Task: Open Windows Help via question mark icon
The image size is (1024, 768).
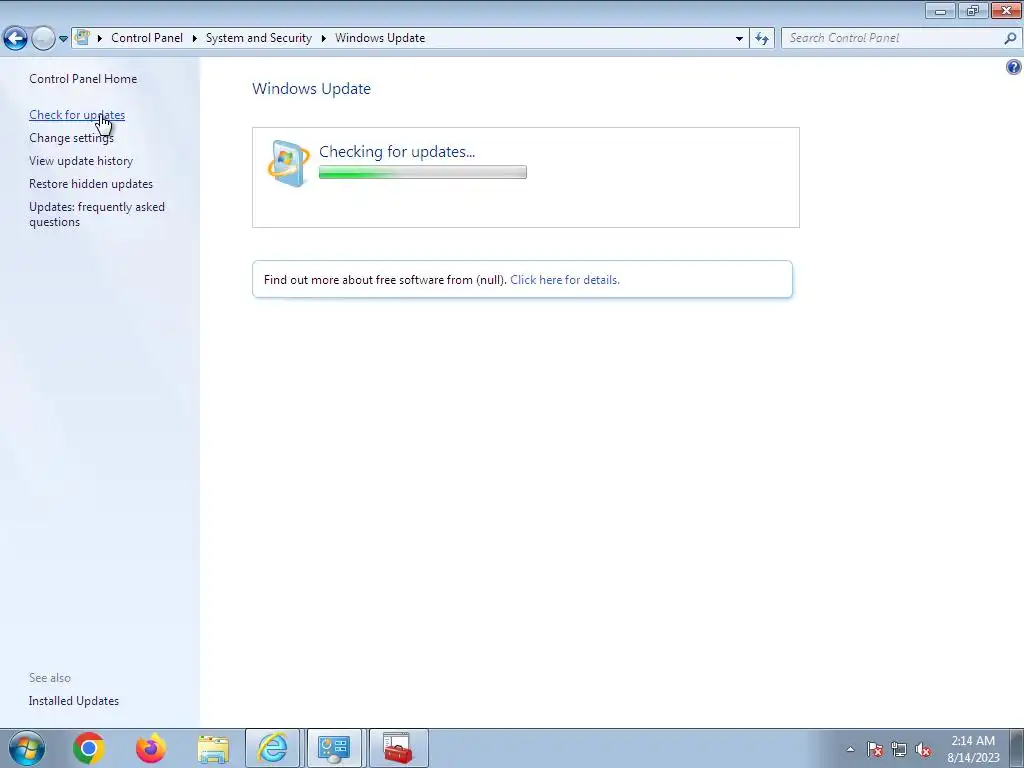Action: [1014, 67]
